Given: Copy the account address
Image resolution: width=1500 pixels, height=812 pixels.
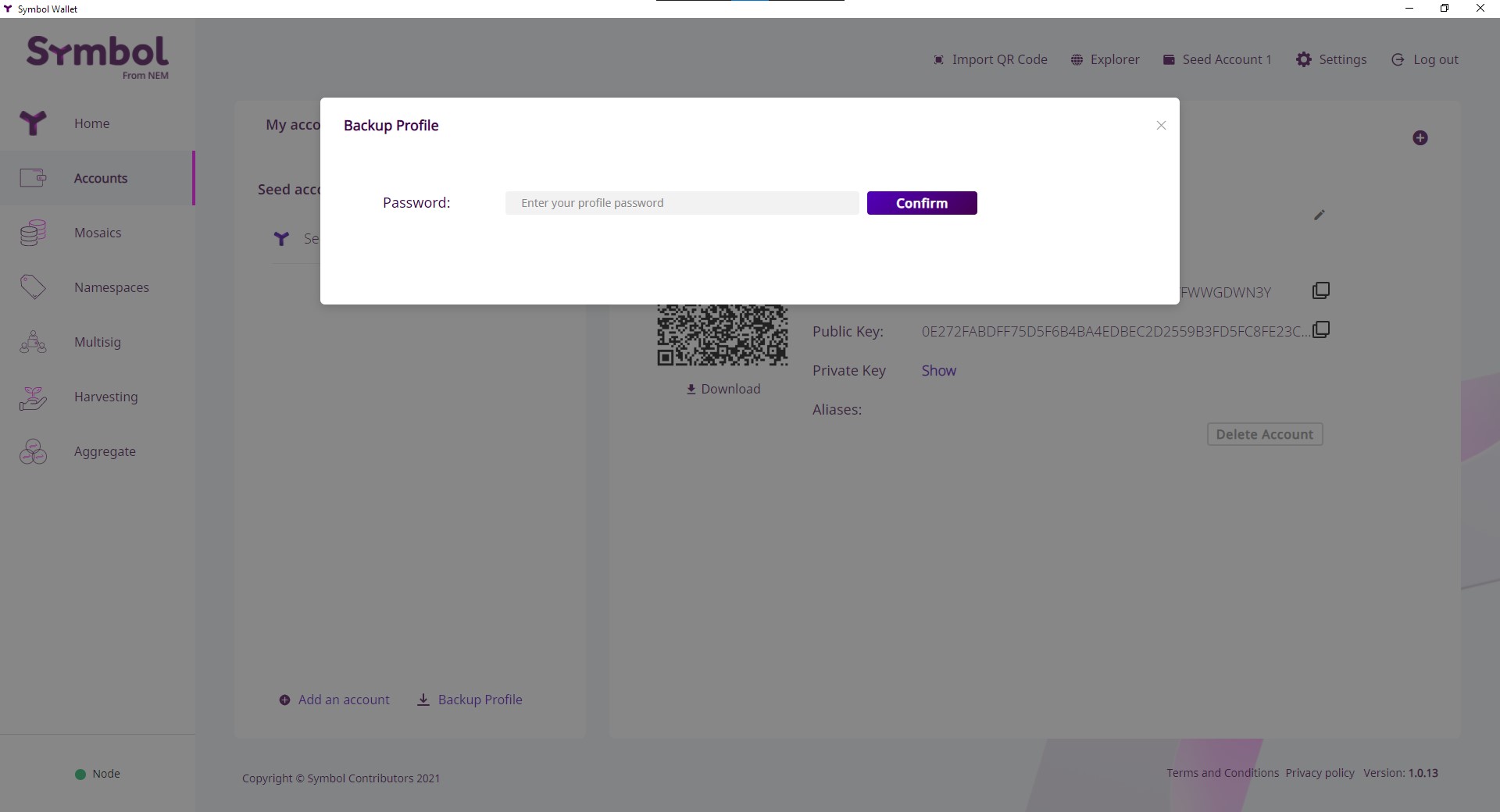Looking at the screenshot, I should coord(1320,291).
